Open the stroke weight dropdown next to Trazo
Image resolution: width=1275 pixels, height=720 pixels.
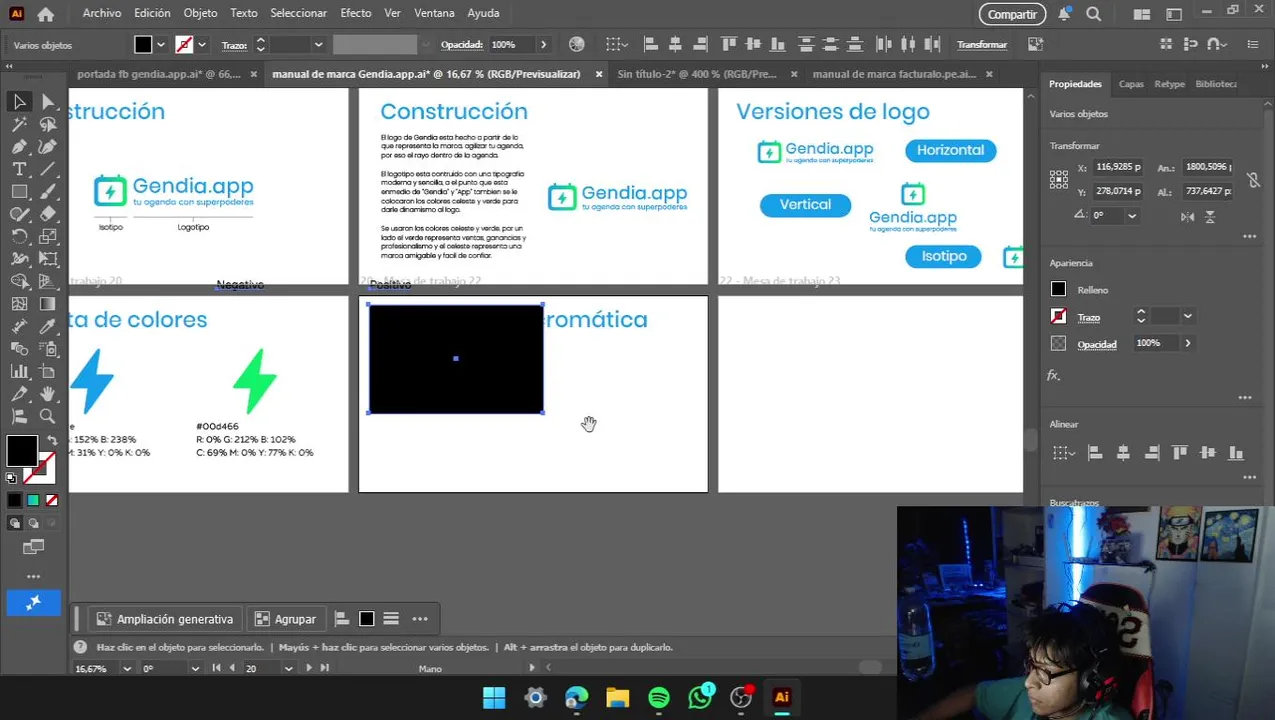point(318,44)
